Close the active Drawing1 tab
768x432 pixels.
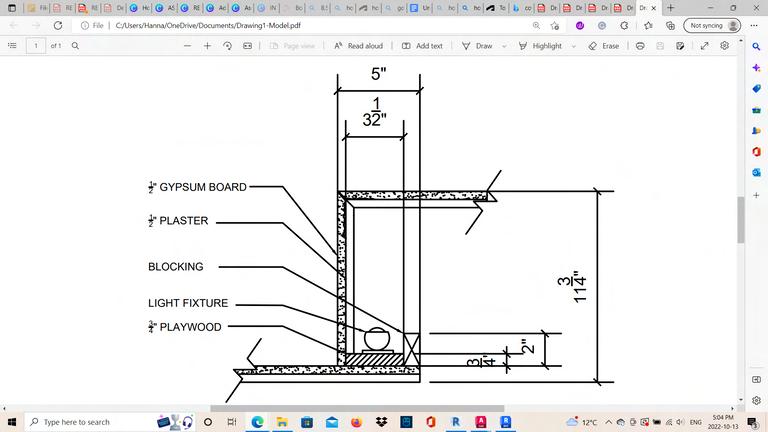coord(653,8)
